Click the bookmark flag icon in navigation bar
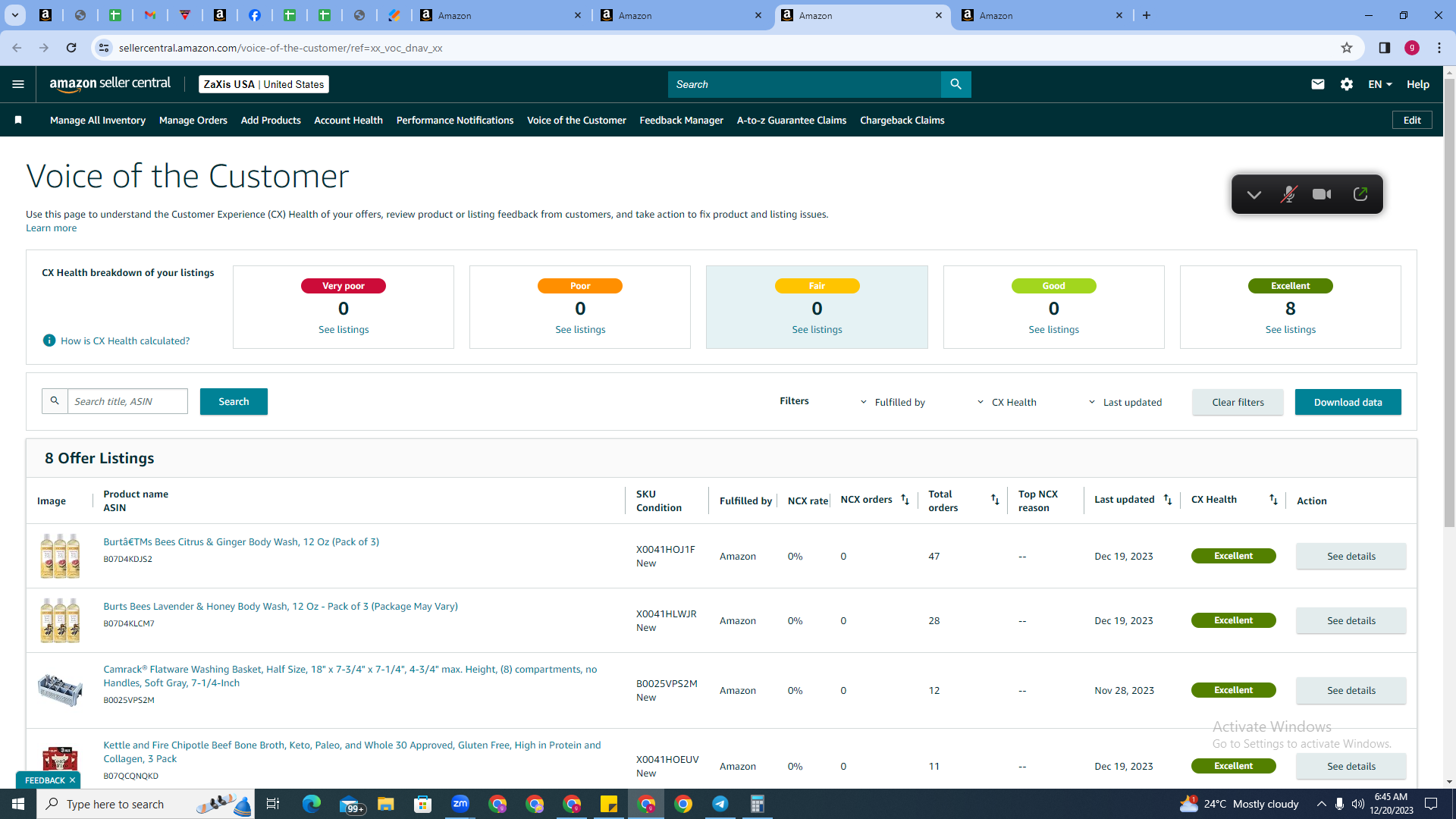Screen dimensions: 1456x819 [18, 120]
